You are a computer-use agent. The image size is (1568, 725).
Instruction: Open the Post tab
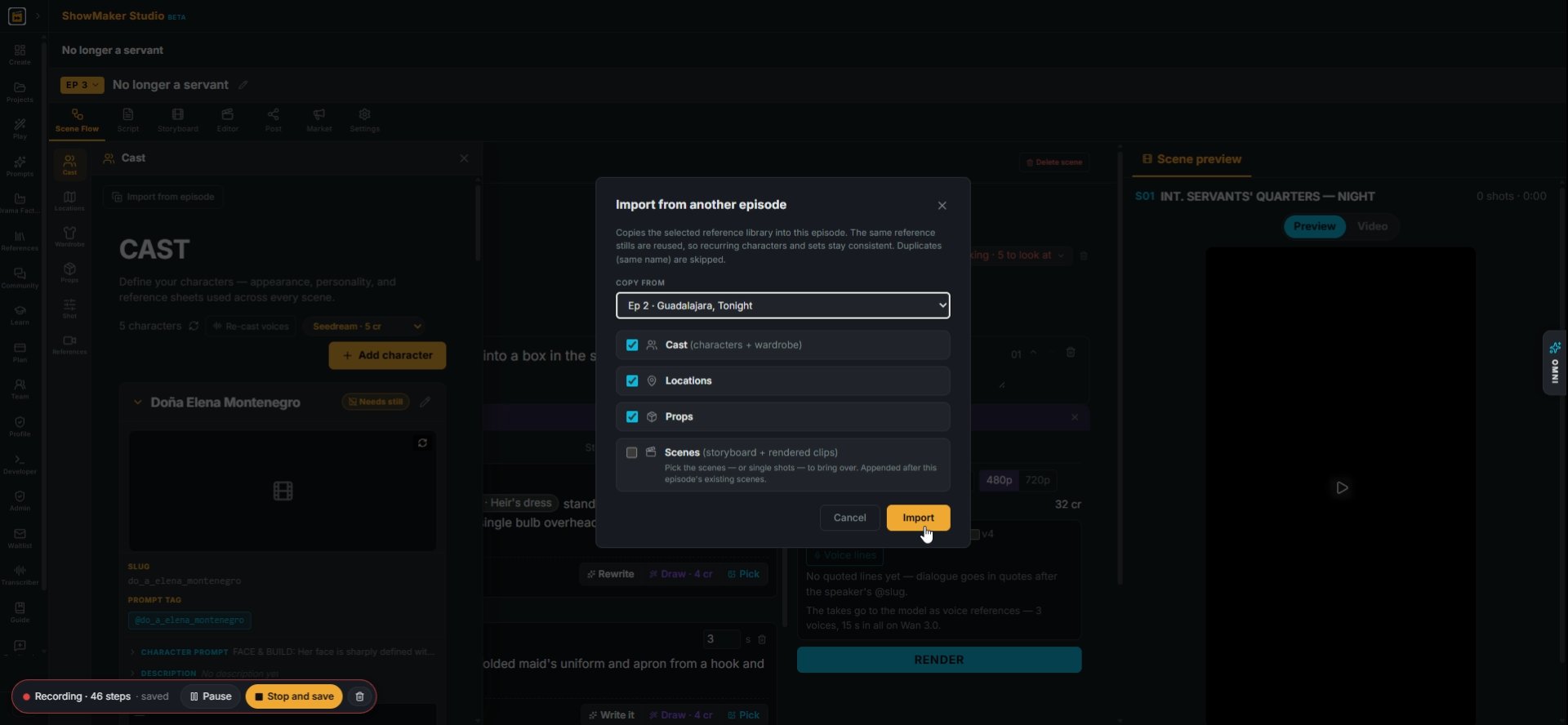[x=274, y=120]
